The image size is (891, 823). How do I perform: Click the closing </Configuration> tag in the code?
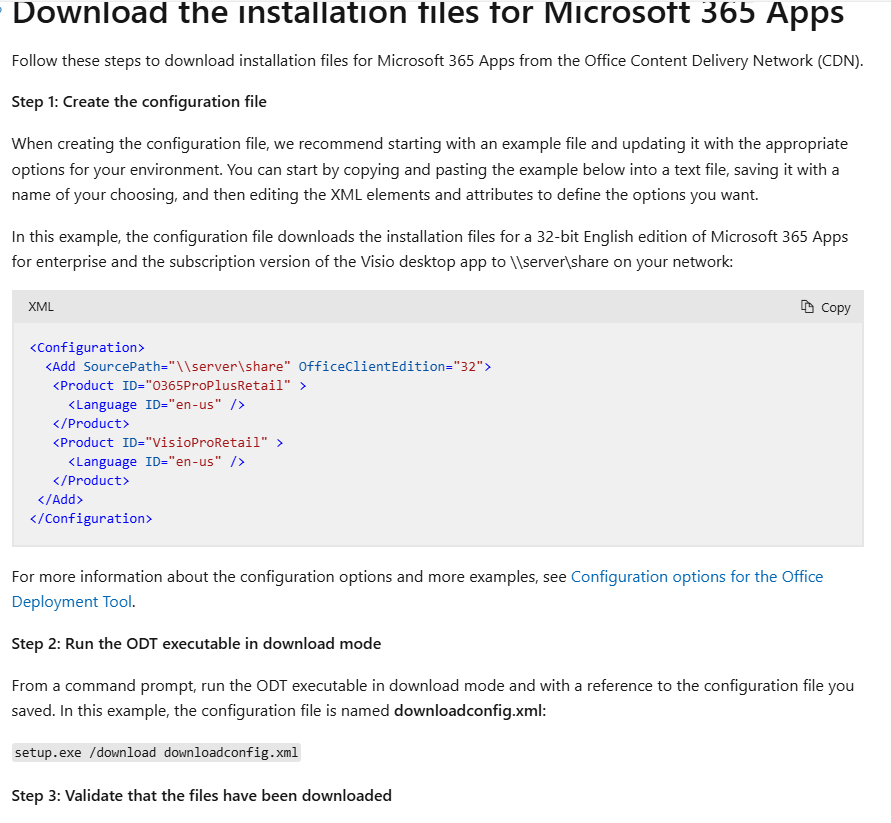91,519
